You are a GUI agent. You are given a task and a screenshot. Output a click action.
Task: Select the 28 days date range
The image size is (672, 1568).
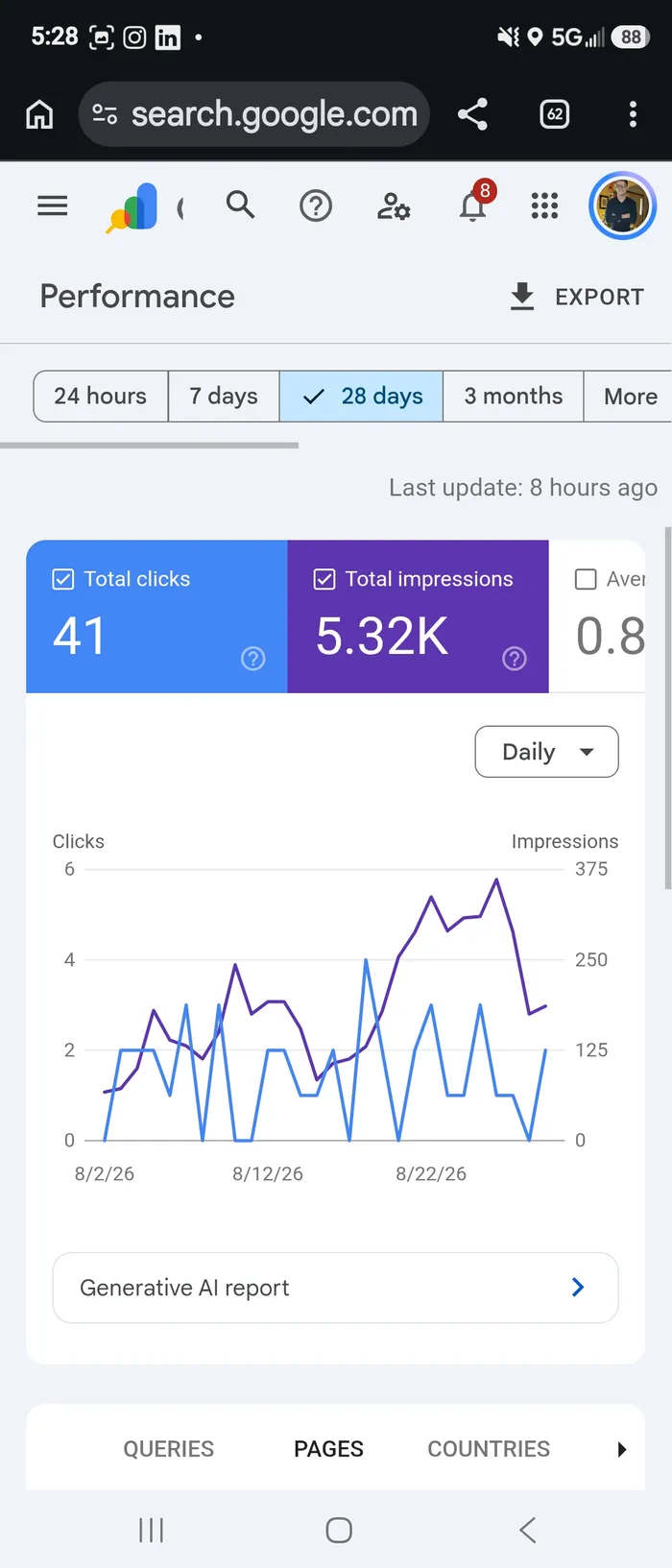[x=361, y=397]
